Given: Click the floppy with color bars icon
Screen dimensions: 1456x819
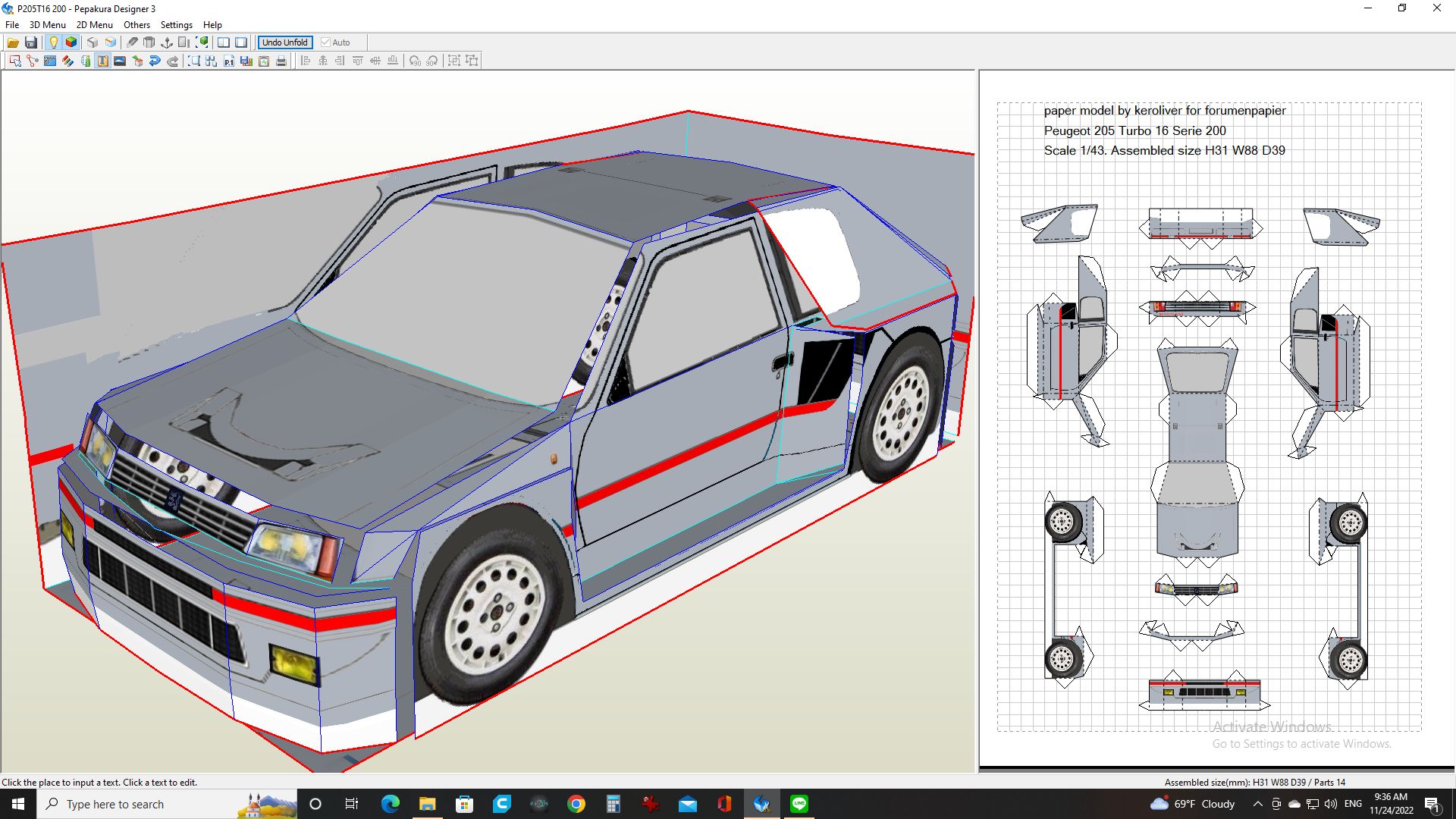Looking at the screenshot, I should 246,61.
